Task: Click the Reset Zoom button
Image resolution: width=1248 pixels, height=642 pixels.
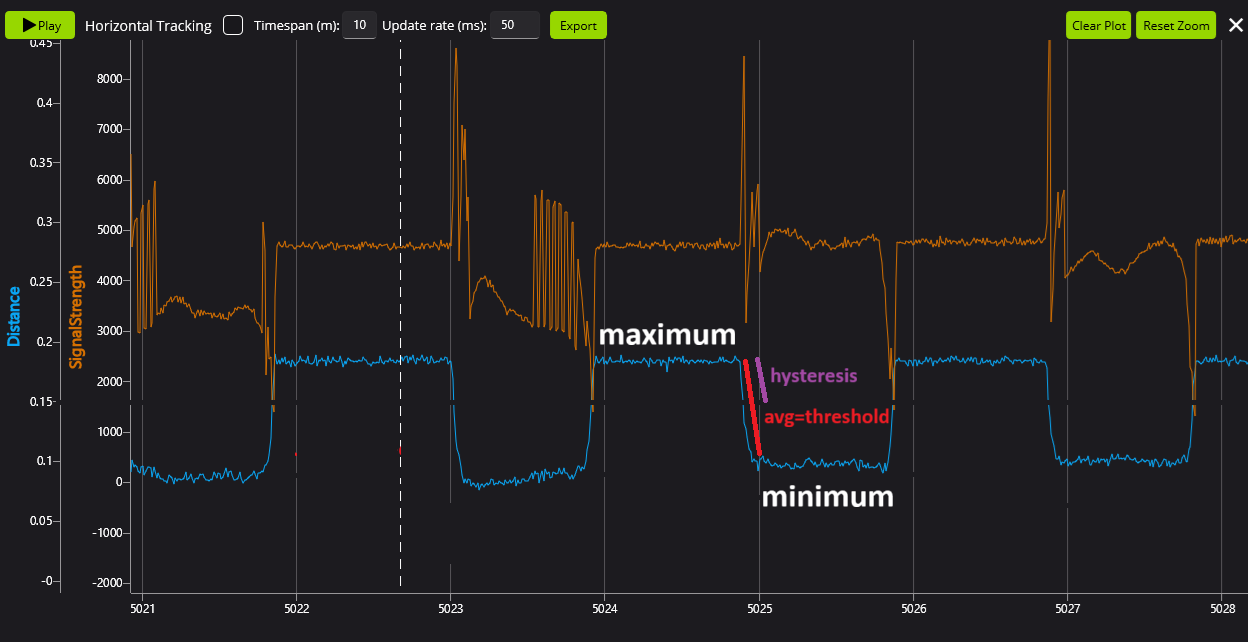Action: pyautogui.click(x=1176, y=26)
